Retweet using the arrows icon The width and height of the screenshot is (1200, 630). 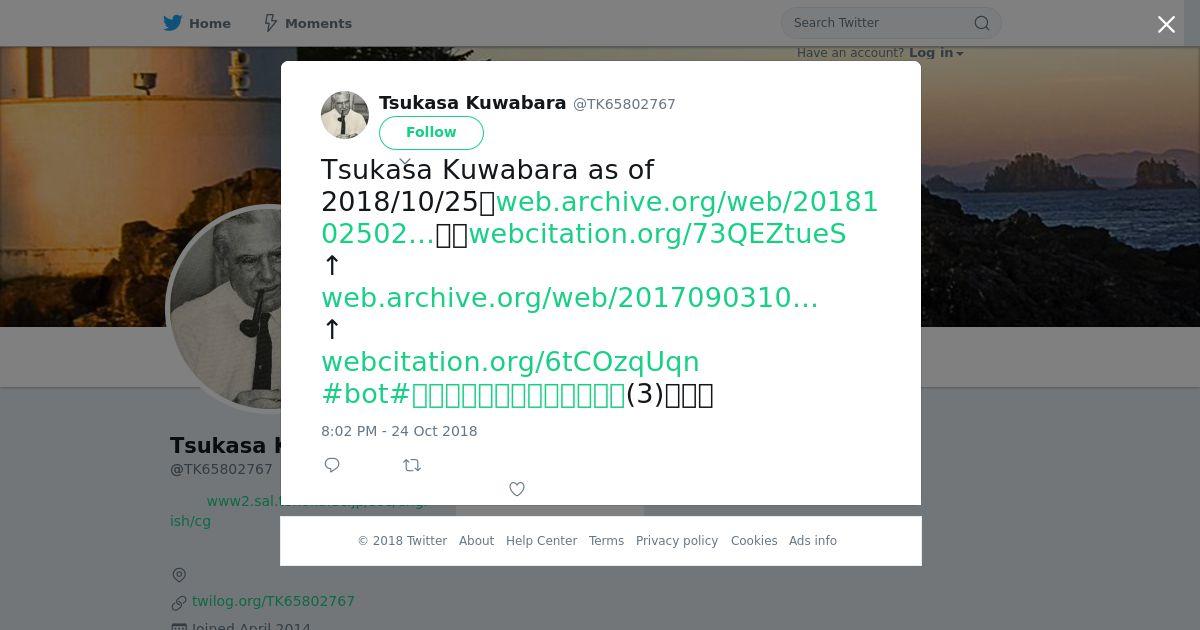pos(412,465)
